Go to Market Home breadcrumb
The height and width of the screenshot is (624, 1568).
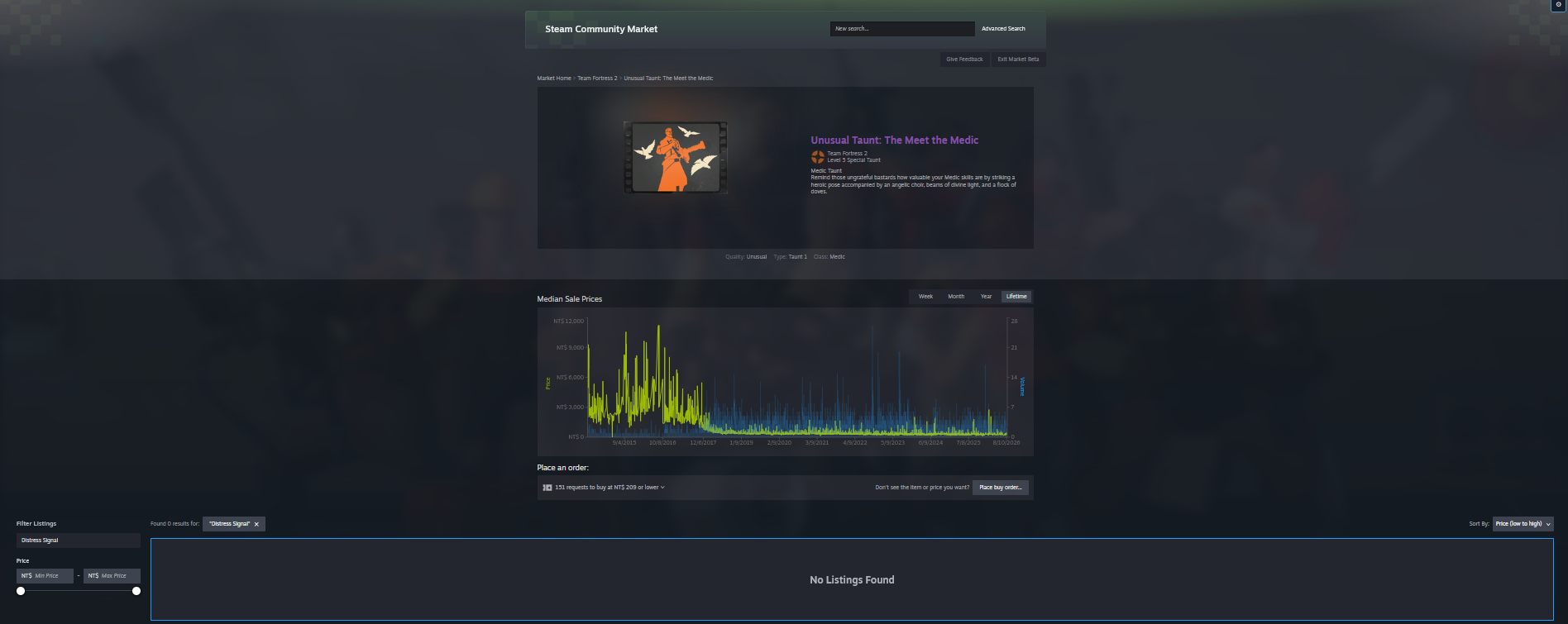point(554,79)
